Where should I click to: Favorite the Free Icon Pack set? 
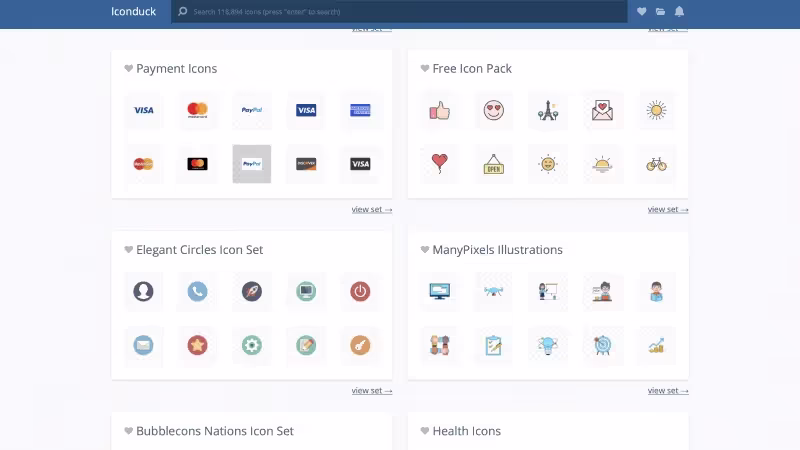425,69
